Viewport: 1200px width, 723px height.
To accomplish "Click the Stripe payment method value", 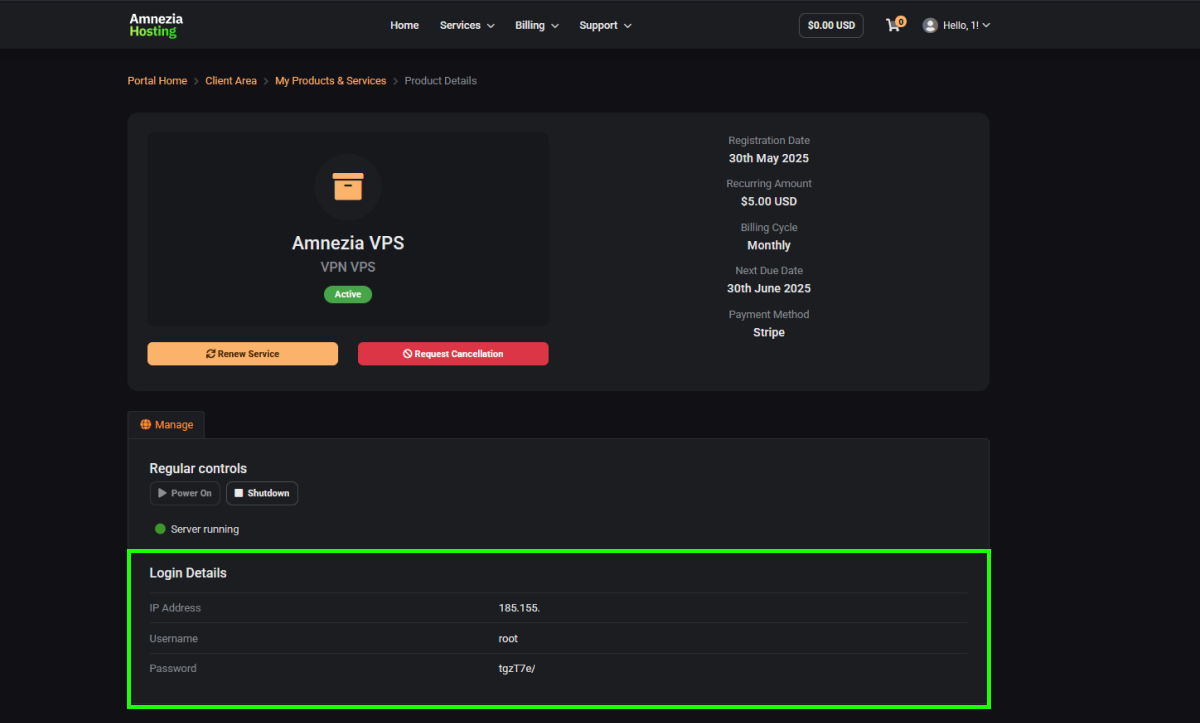I will (x=769, y=332).
